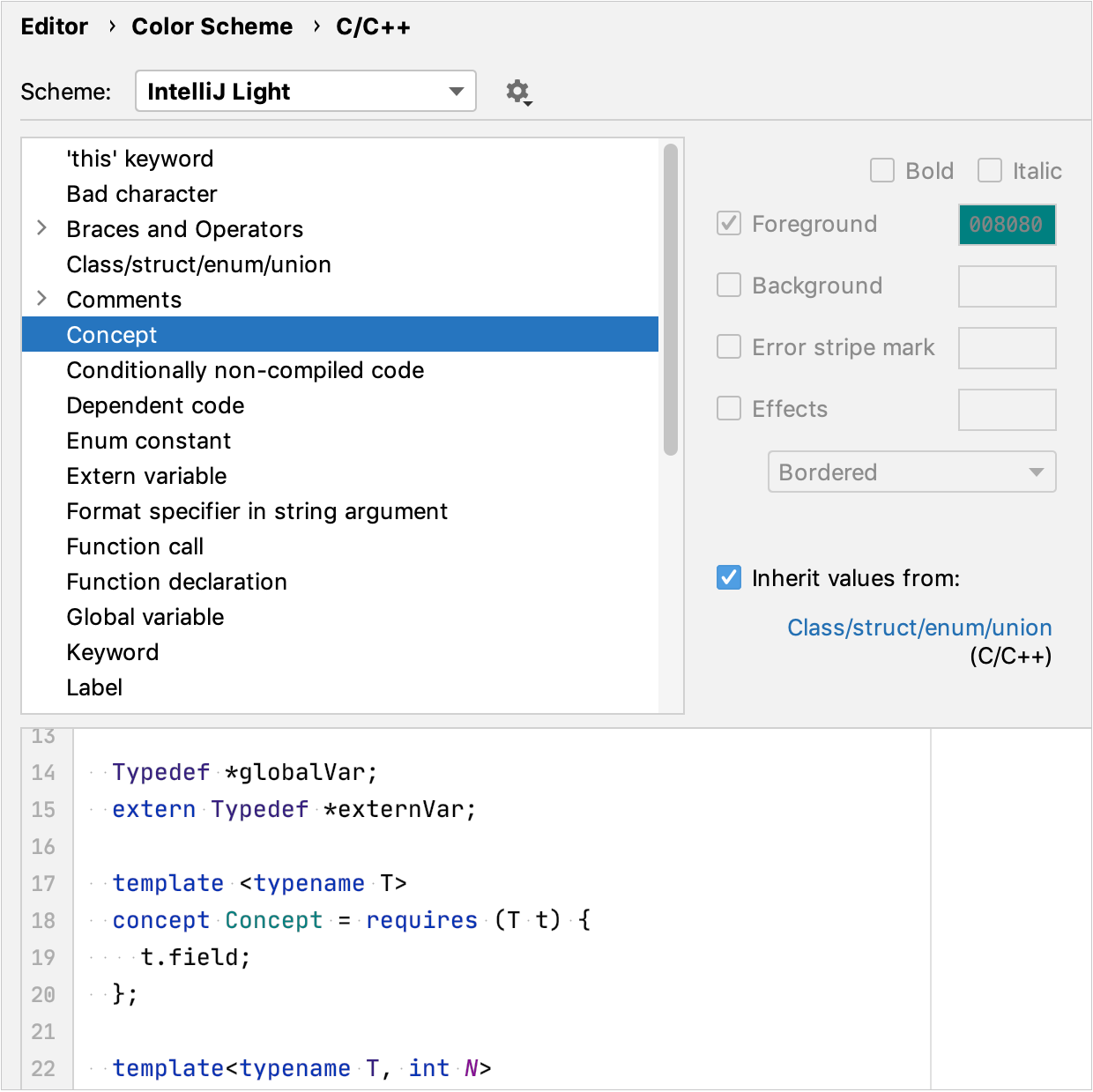Follow the Class/struct/enum/union inheritance link
This screenshot has height=1092, width=1093.
pos(919,627)
